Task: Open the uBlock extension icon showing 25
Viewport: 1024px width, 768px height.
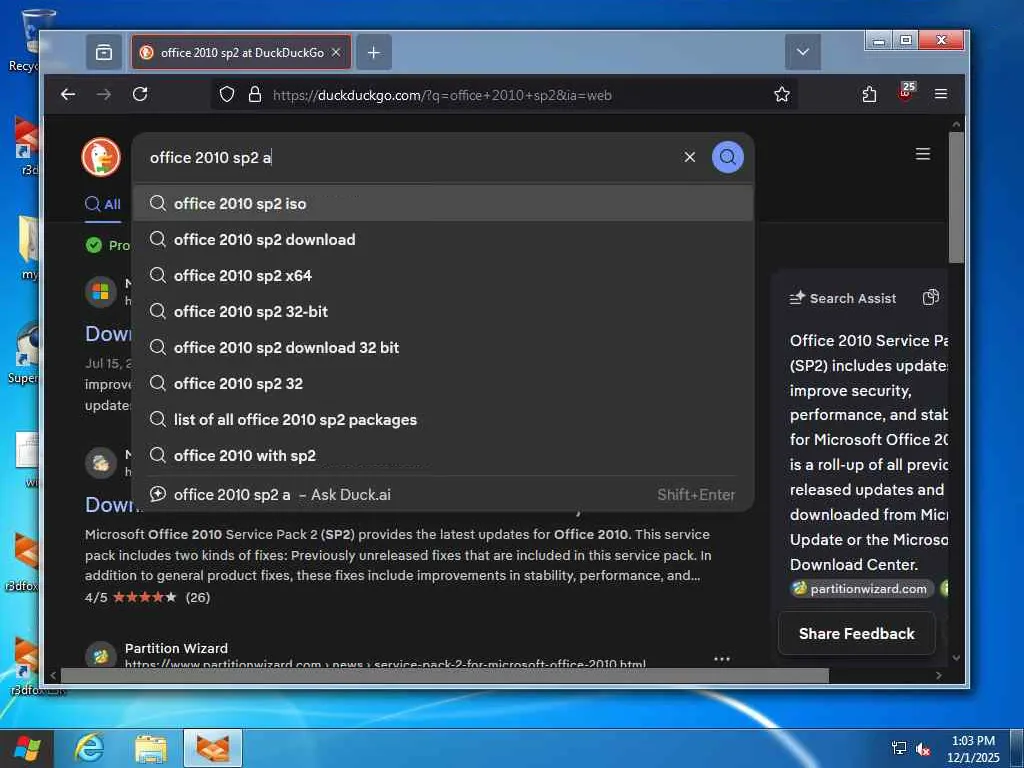Action: tap(906, 93)
